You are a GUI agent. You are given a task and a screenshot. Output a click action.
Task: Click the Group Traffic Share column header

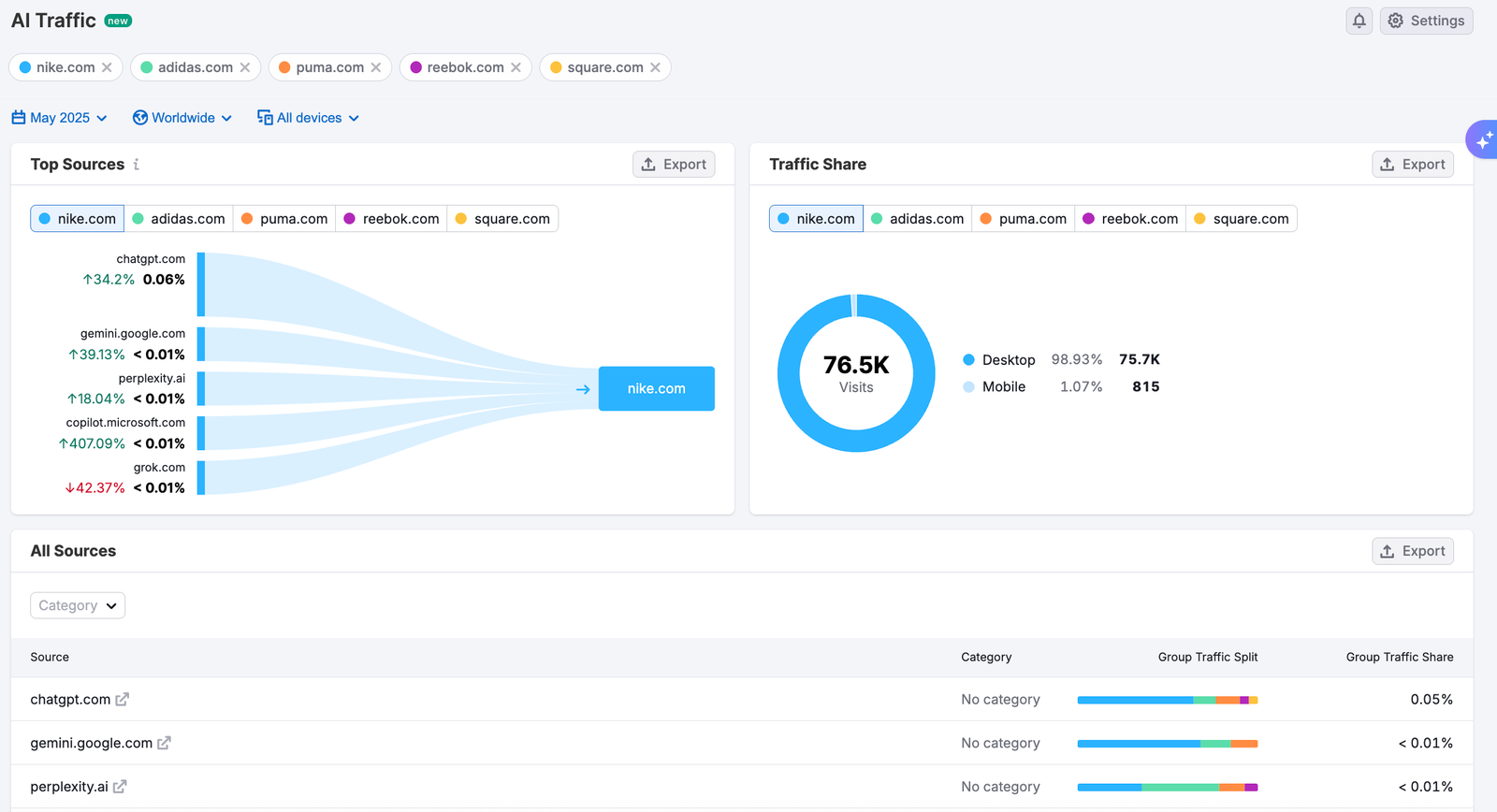(1400, 657)
